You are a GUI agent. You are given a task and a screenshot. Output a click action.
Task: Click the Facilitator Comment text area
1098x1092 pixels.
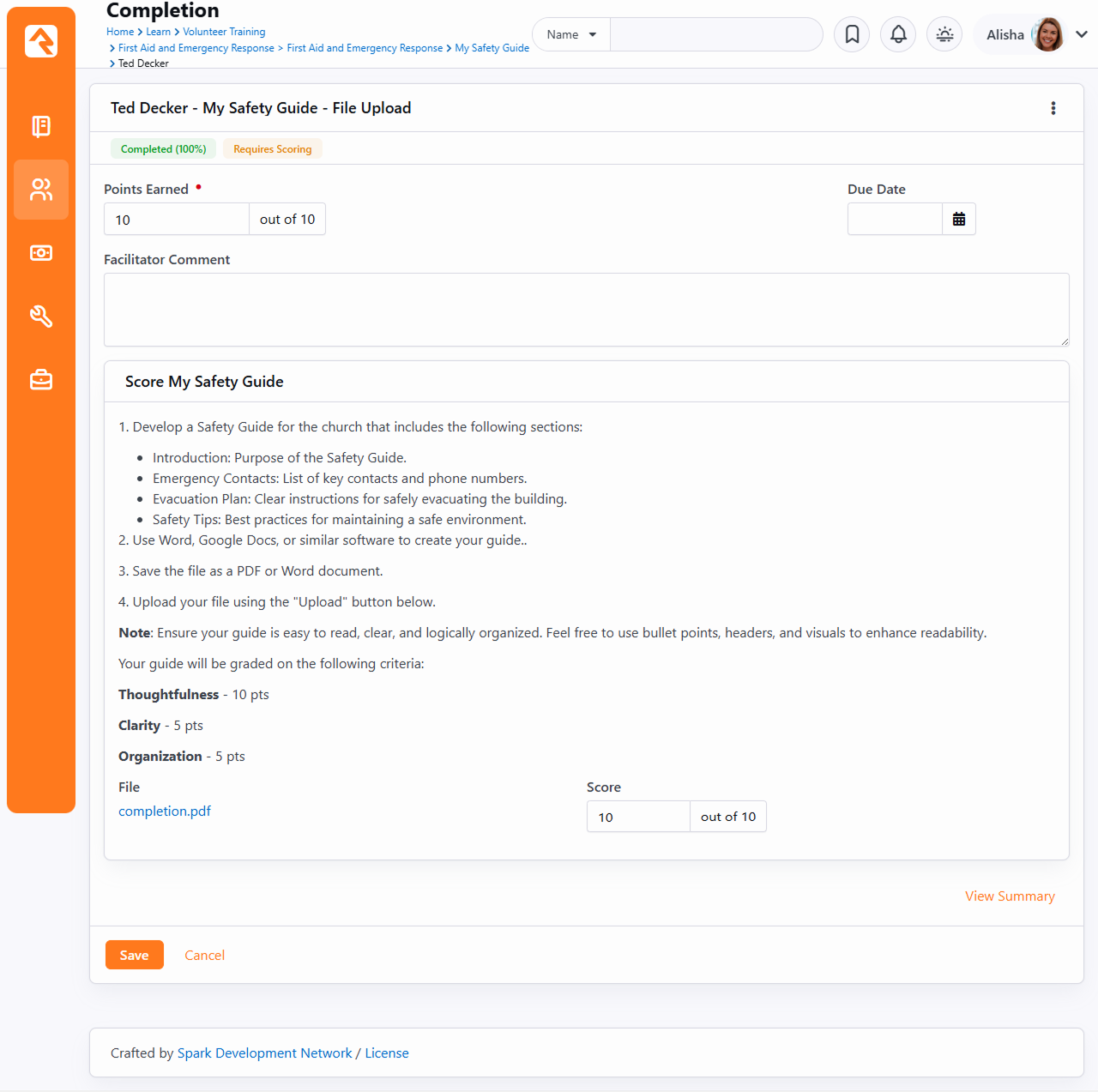586,310
